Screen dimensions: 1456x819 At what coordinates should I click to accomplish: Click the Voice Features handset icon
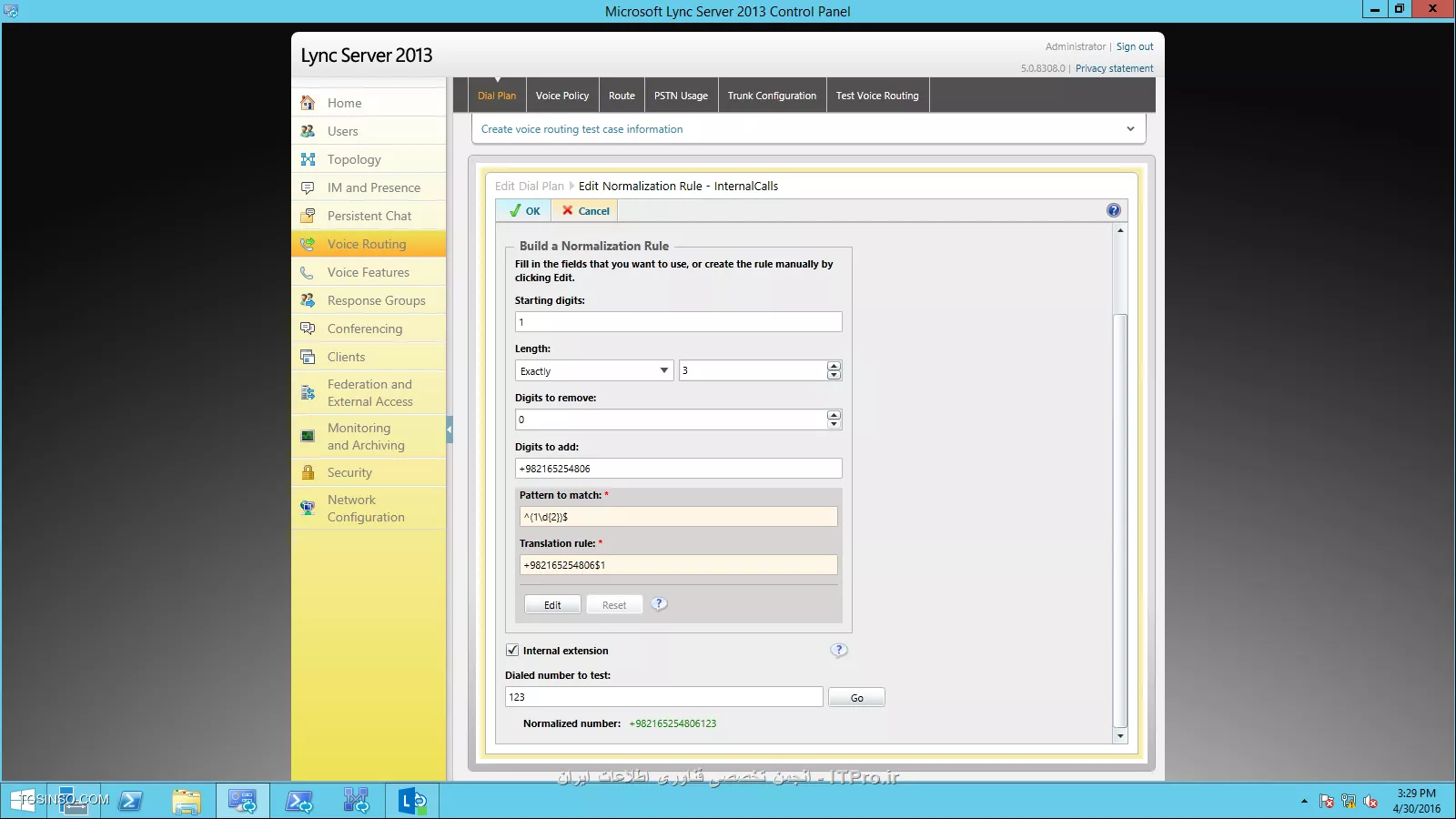click(x=308, y=272)
